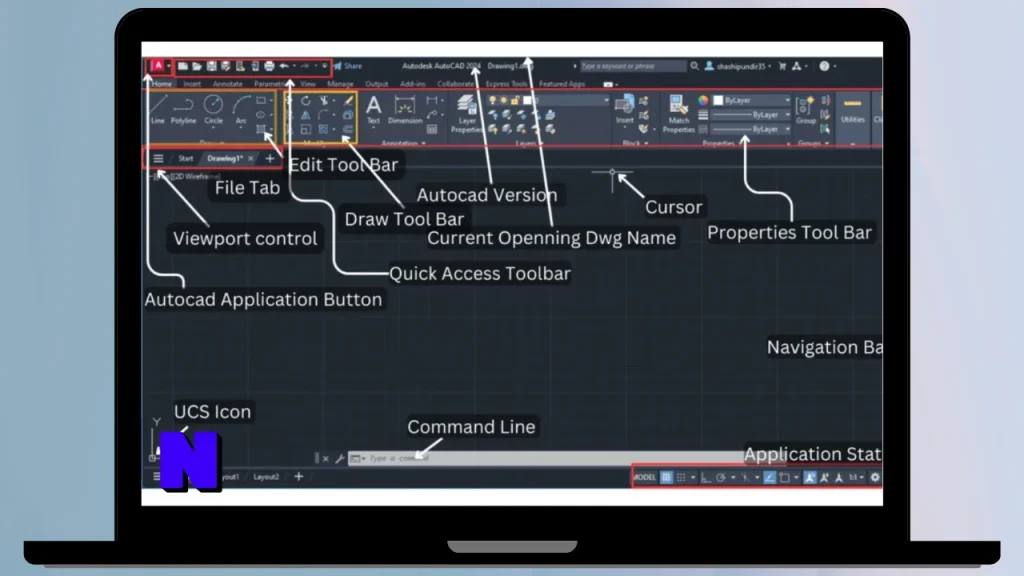Select the Hatch tool
Image resolution: width=1024 pixels, height=576 pixels.
click(x=261, y=129)
